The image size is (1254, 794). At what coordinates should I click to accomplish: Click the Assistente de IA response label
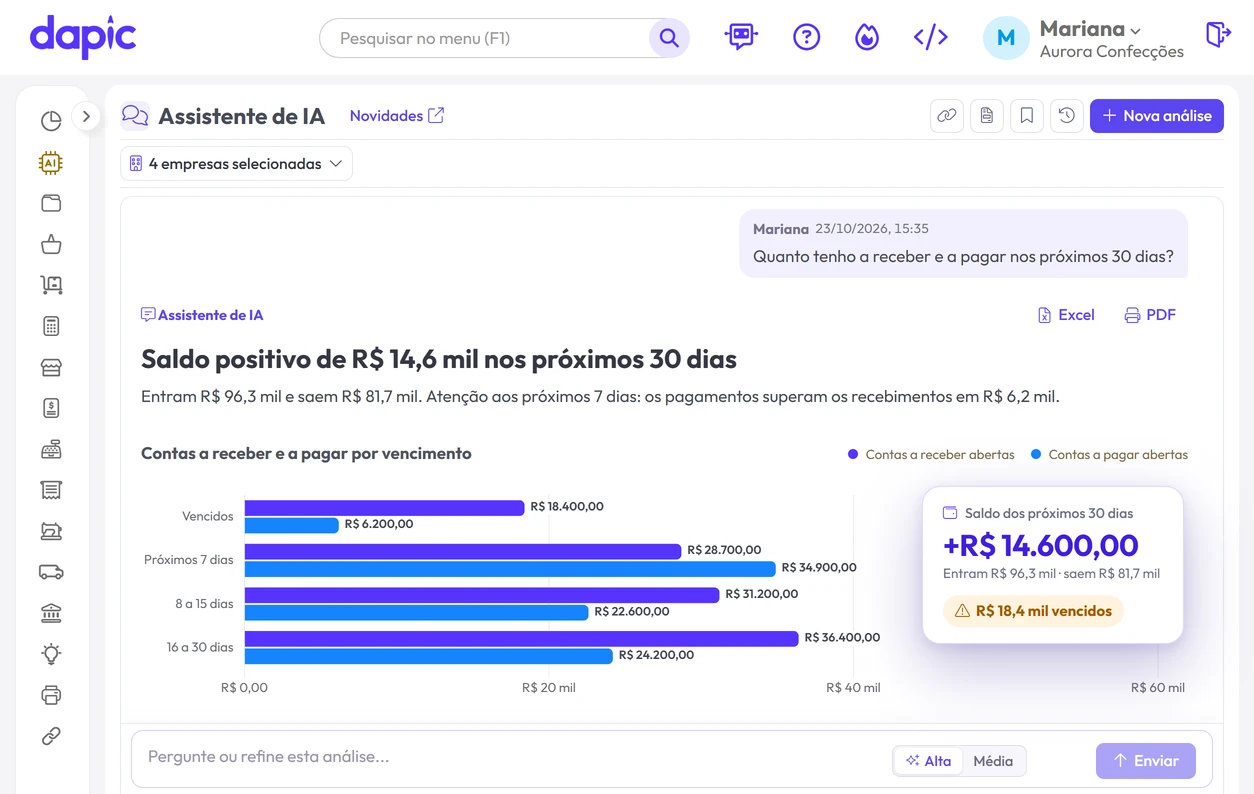tap(202, 315)
